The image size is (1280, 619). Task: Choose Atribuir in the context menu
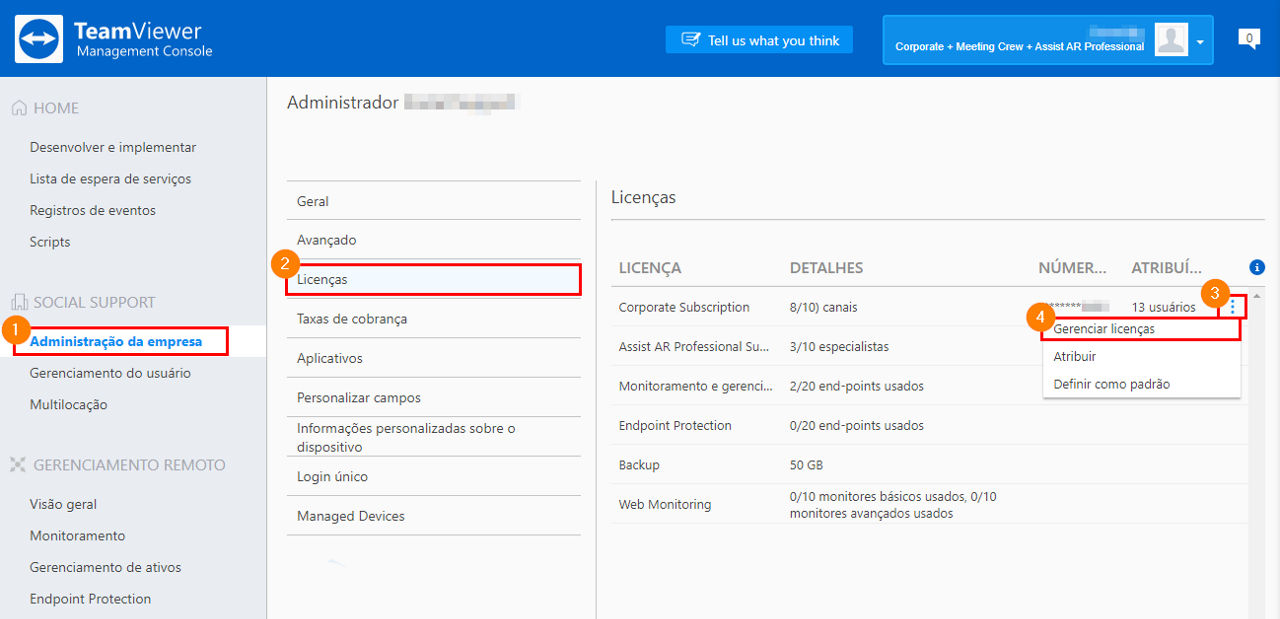pyautogui.click(x=1075, y=356)
